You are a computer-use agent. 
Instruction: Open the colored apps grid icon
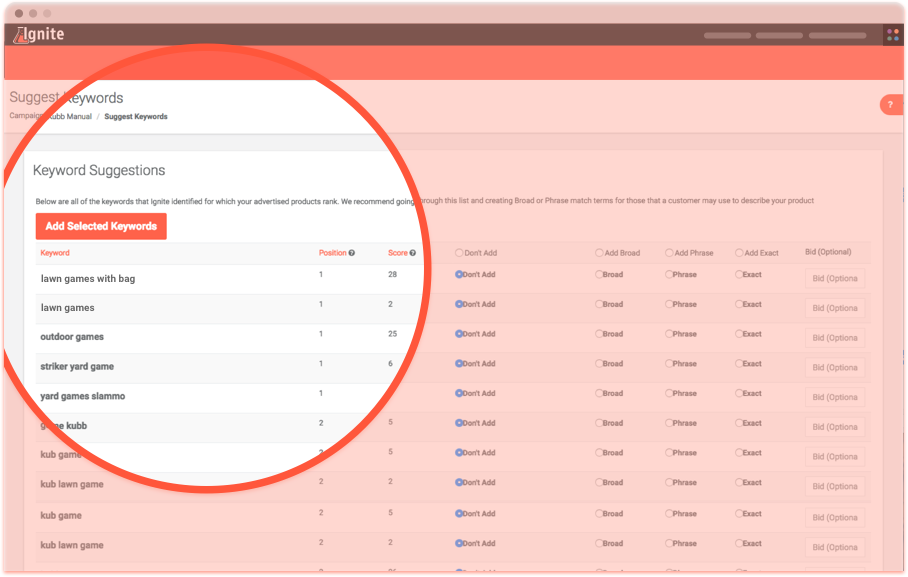tap(893, 35)
